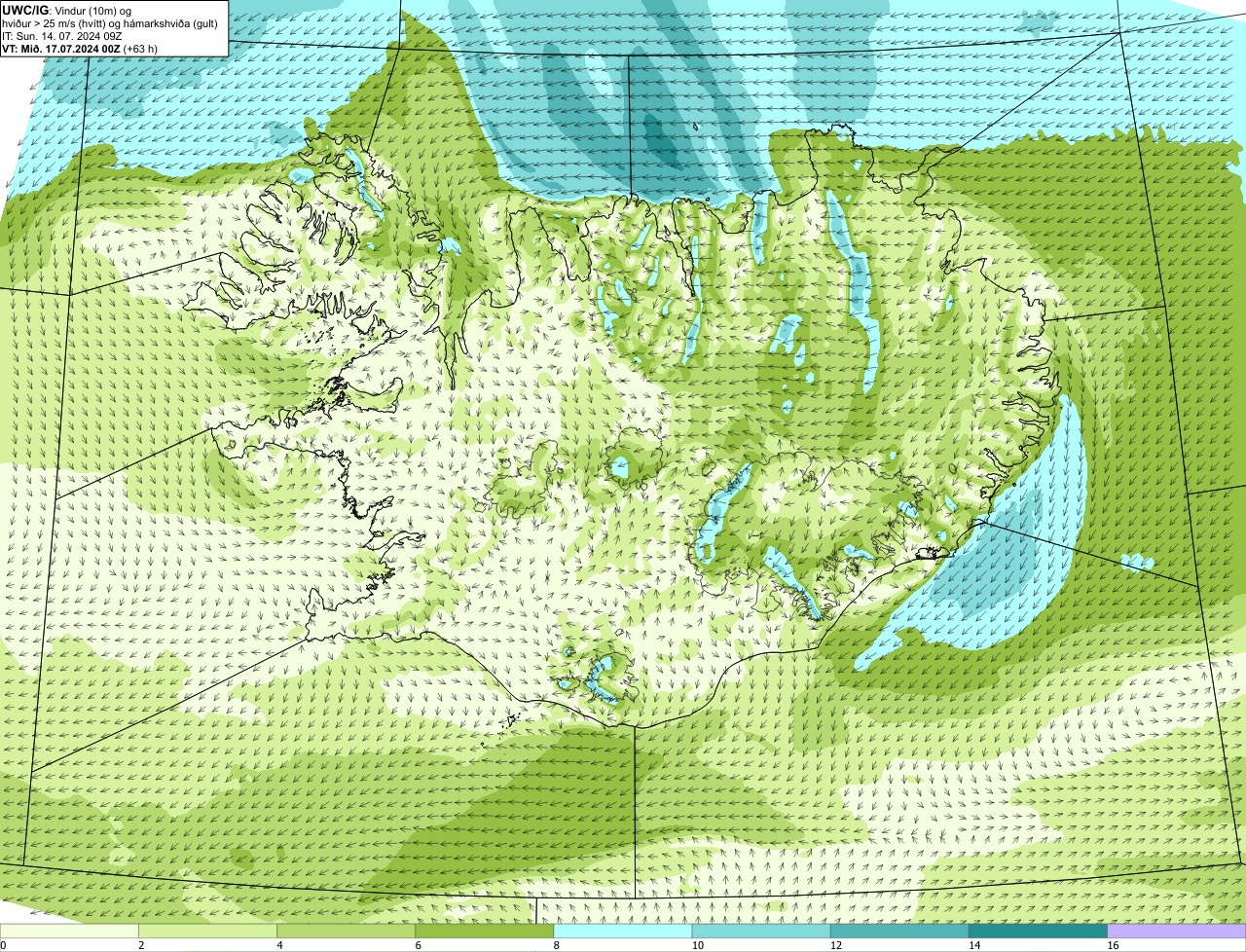
Task: Click the light green 2–4 m/s legend swatch
Action: pyautogui.click(x=208, y=931)
